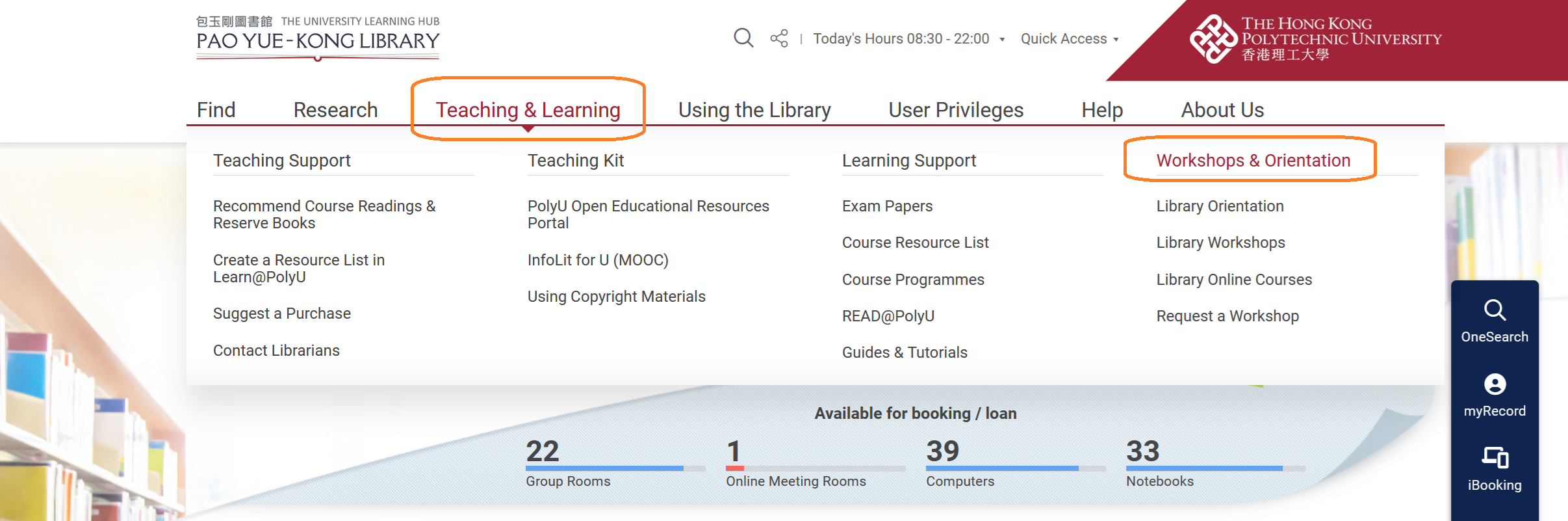Open the Using the Library menu
The width and height of the screenshot is (1568, 521).
click(x=754, y=110)
